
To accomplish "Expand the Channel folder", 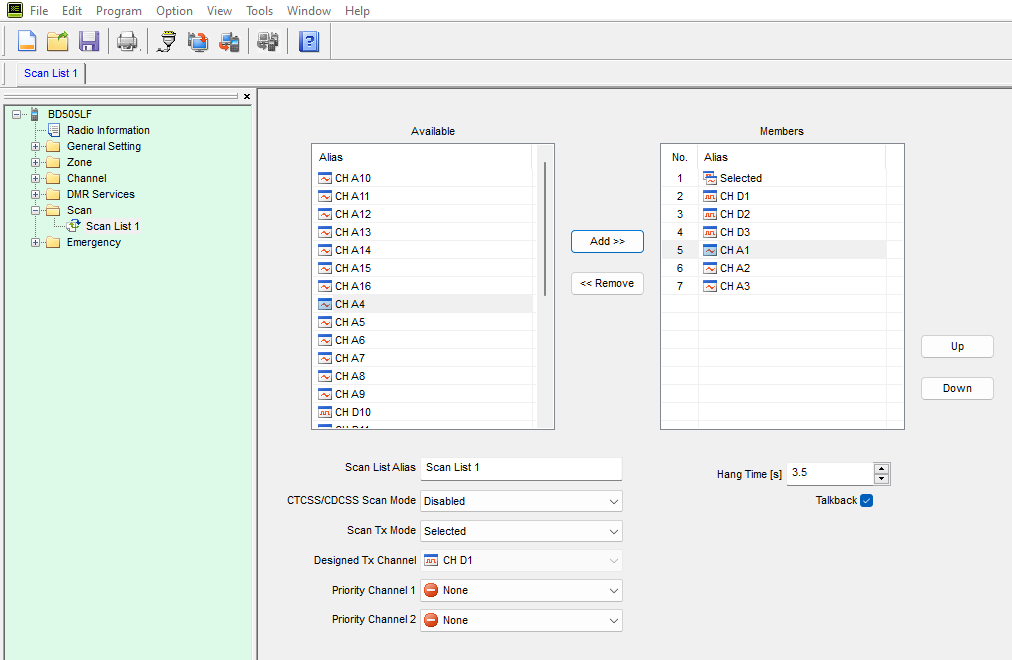I will tap(35, 179).
